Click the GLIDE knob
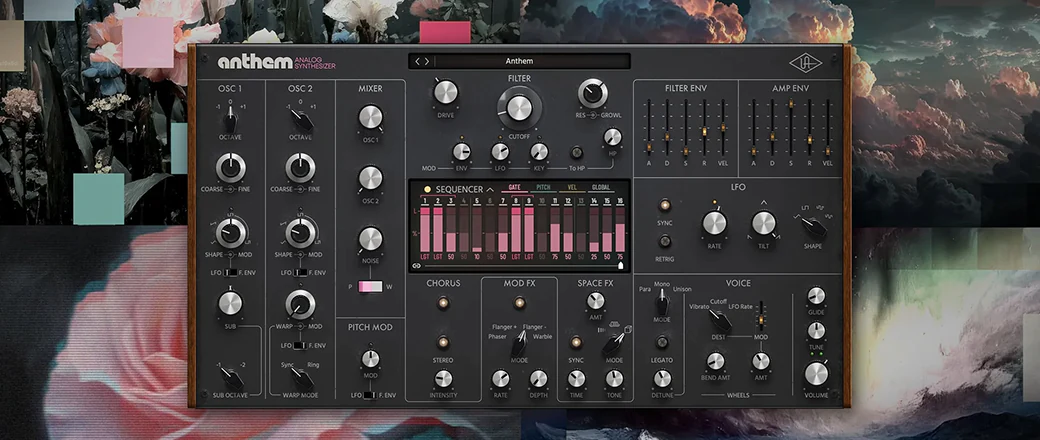Screen dimensions: 1040x440 coord(816,296)
